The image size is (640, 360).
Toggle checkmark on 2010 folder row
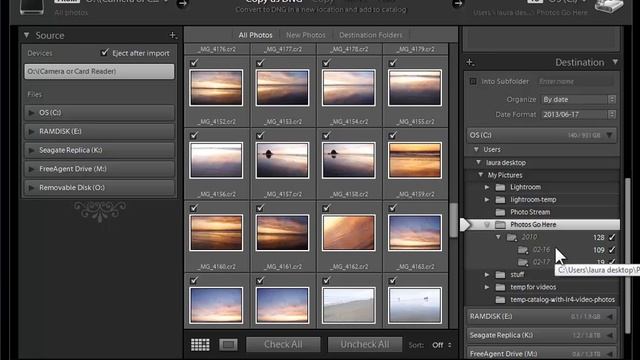(612, 237)
